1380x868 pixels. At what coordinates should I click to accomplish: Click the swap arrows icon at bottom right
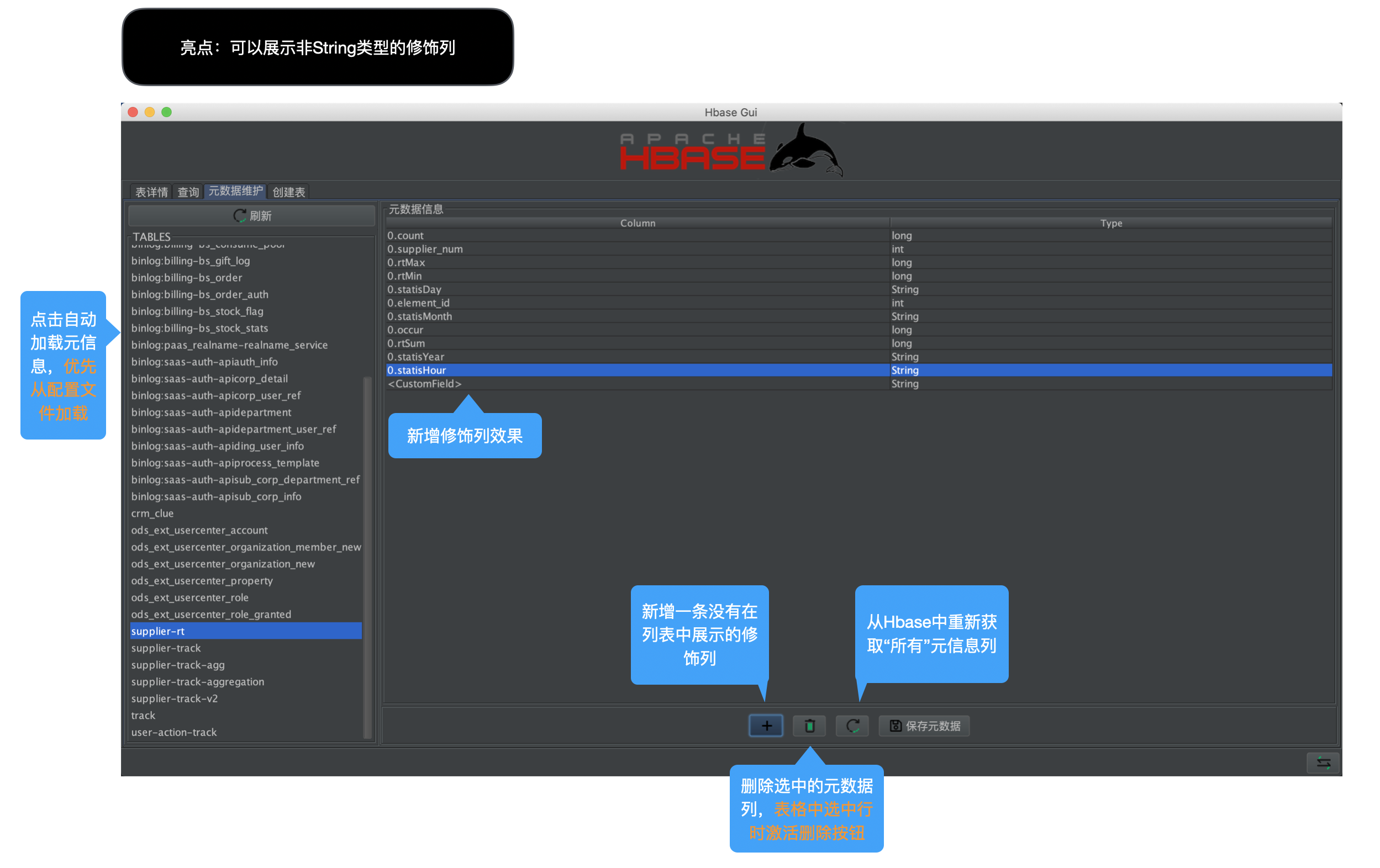pos(1323,763)
